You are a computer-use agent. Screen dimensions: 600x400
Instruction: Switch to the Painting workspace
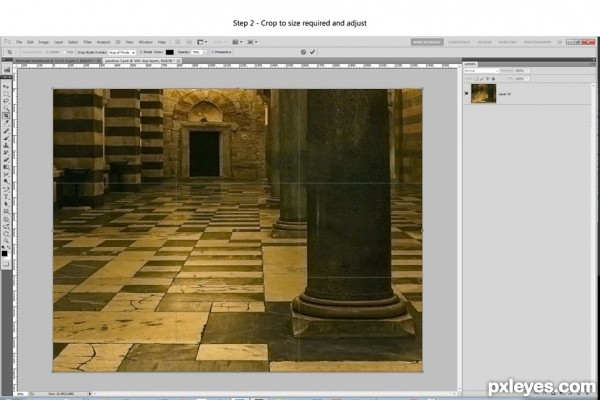point(508,42)
